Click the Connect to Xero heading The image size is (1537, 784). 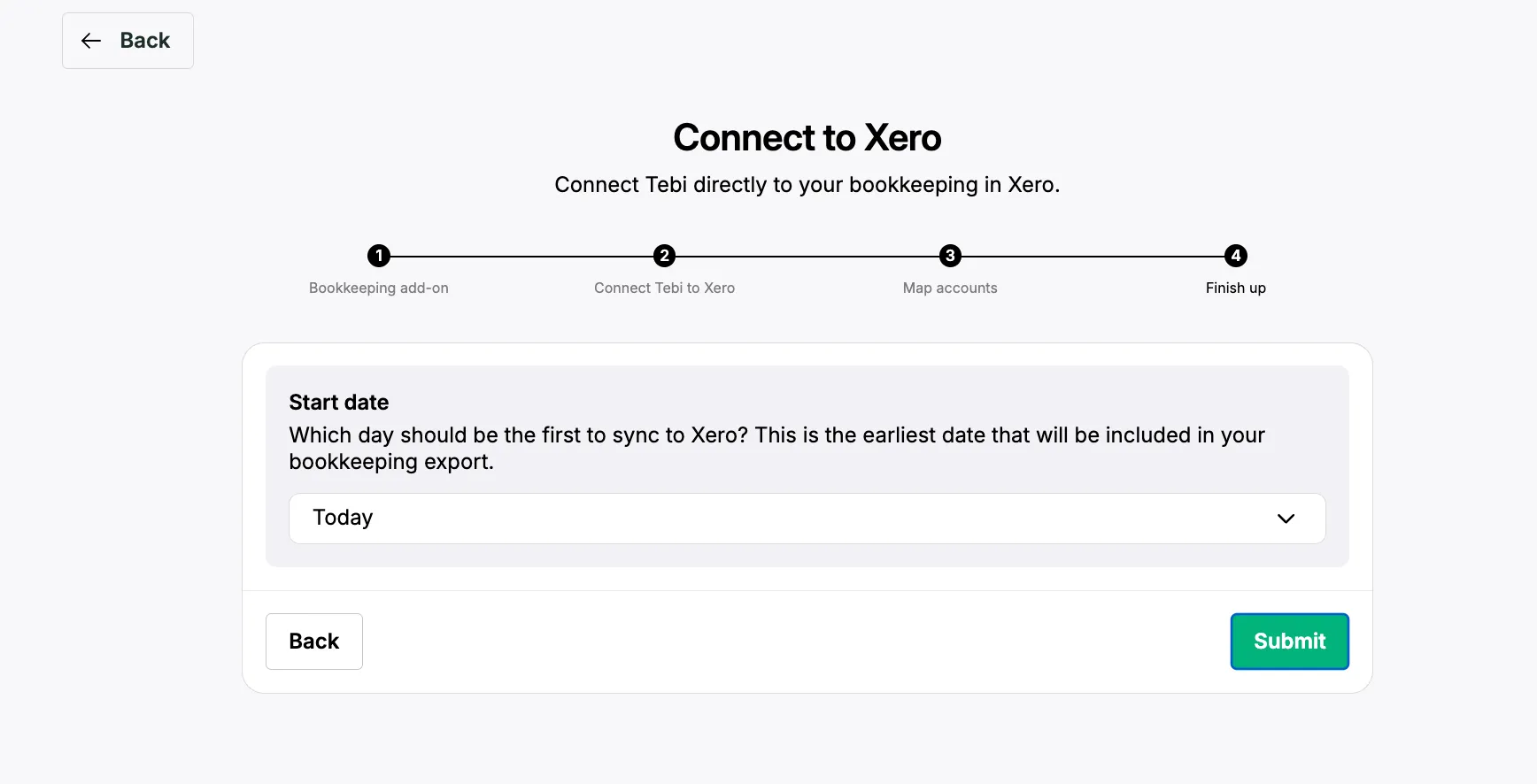[x=807, y=137]
